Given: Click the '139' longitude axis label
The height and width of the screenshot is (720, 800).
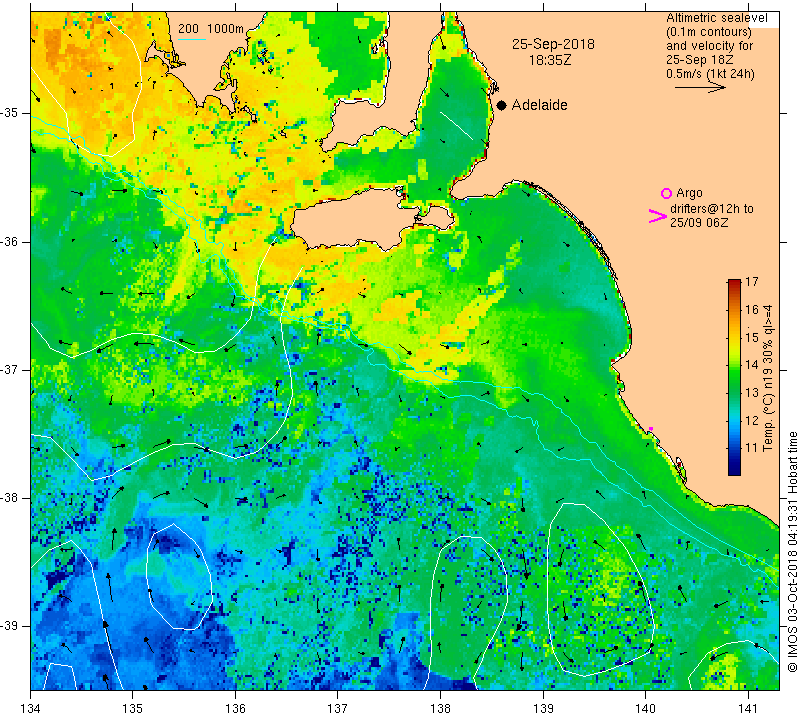Looking at the screenshot, I should pyautogui.click(x=543, y=709).
